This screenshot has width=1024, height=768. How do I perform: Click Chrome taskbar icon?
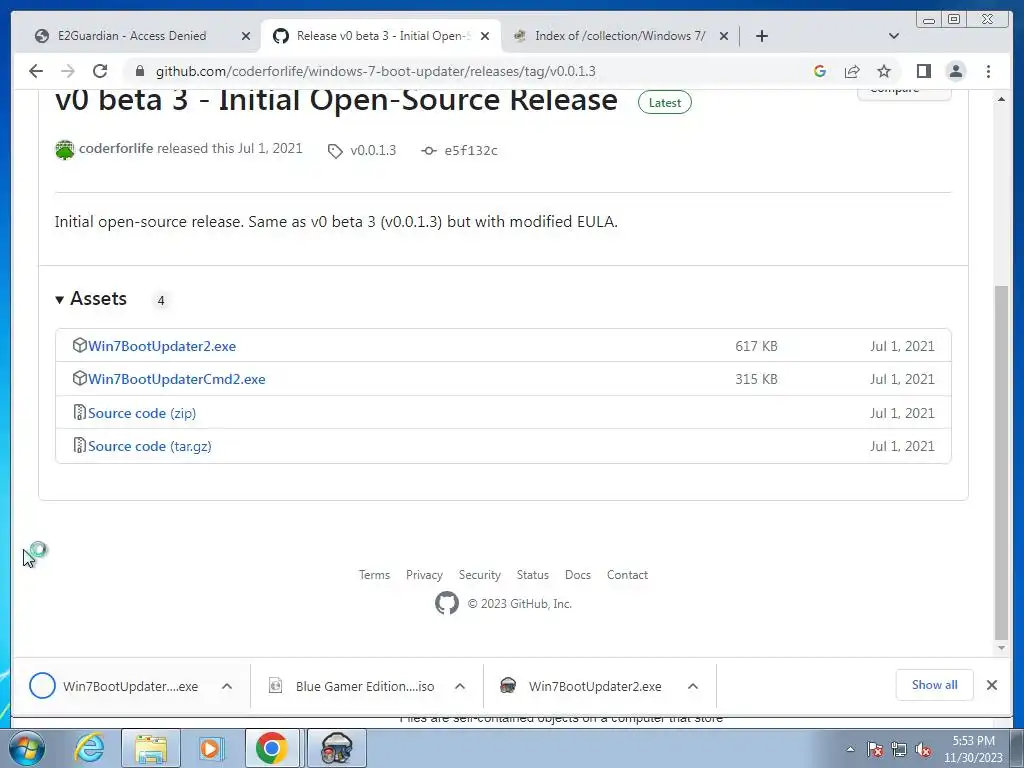pyautogui.click(x=272, y=748)
